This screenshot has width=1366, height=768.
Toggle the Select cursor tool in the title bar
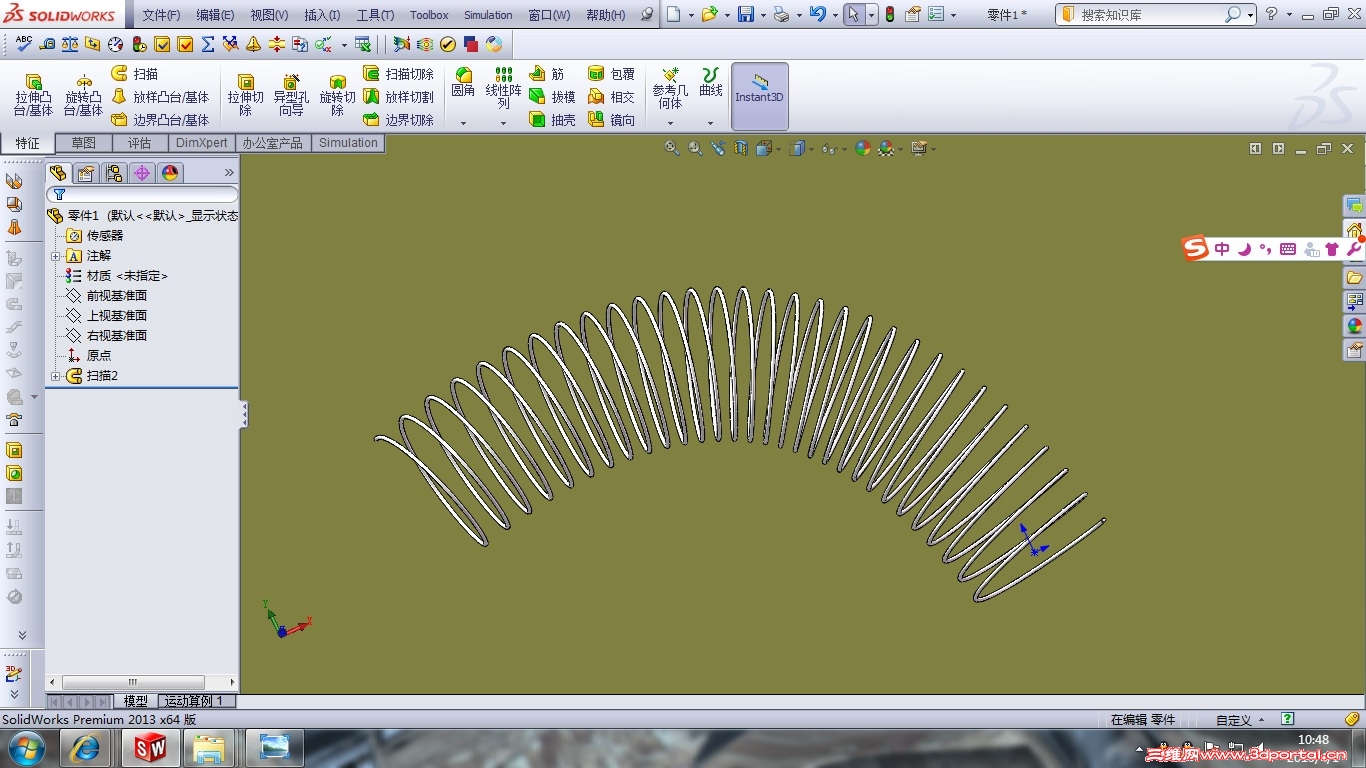pos(853,15)
